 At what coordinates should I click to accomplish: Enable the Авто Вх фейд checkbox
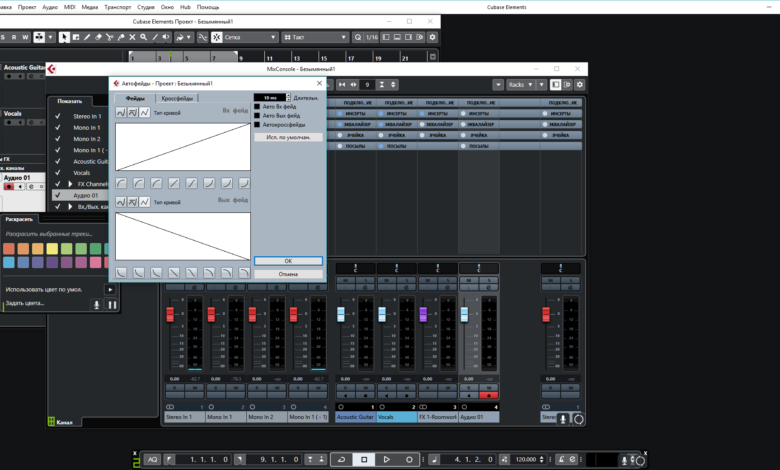click(257, 106)
